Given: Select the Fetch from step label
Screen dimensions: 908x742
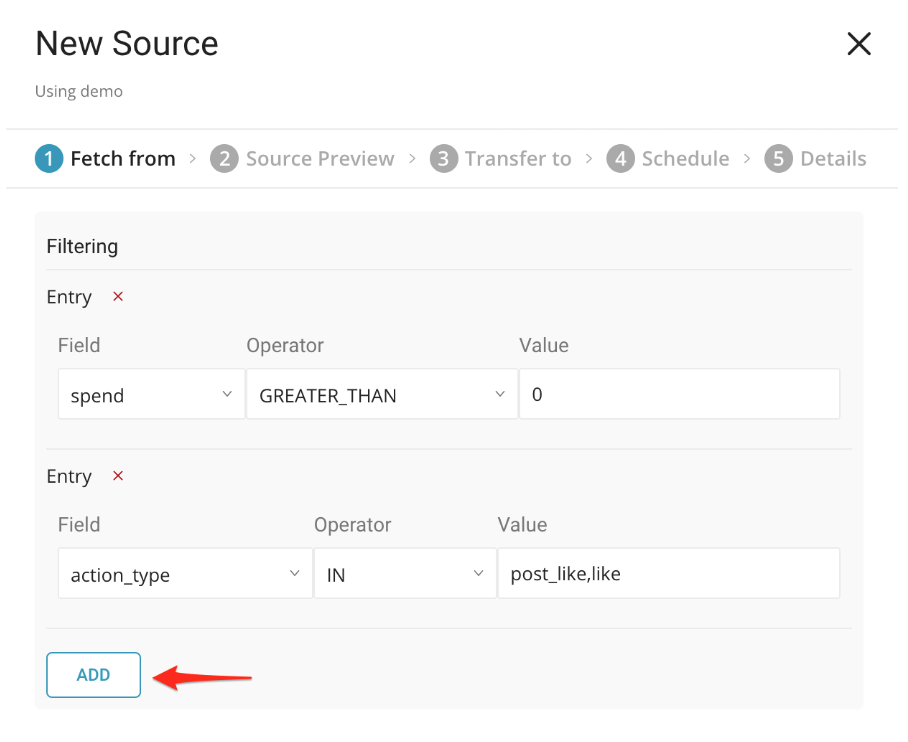Looking at the screenshot, I should [x=122, y=159].
